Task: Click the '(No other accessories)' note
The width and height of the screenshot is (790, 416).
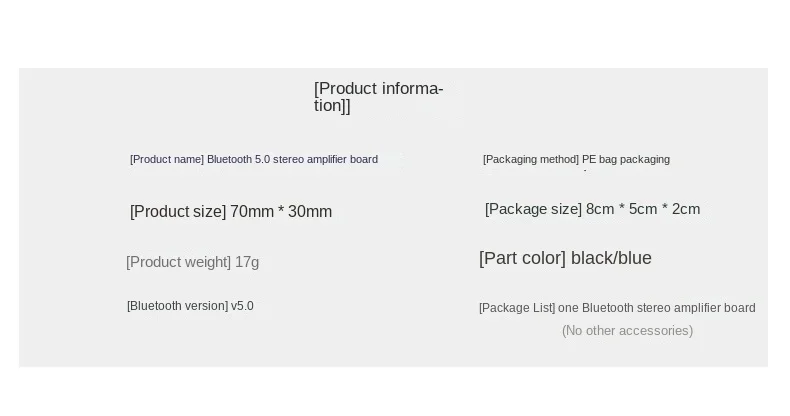Action: 627,331
